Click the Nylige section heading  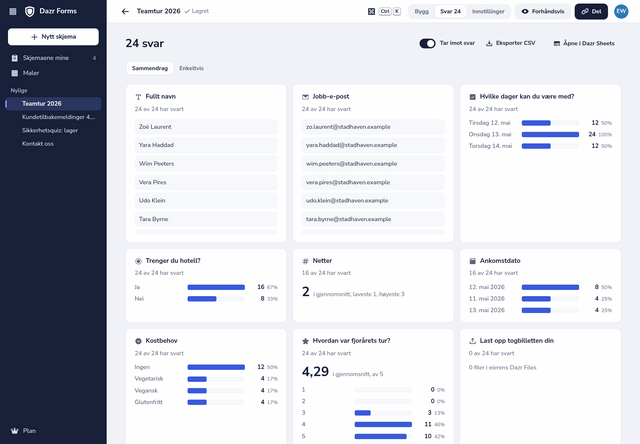point(19,91)
